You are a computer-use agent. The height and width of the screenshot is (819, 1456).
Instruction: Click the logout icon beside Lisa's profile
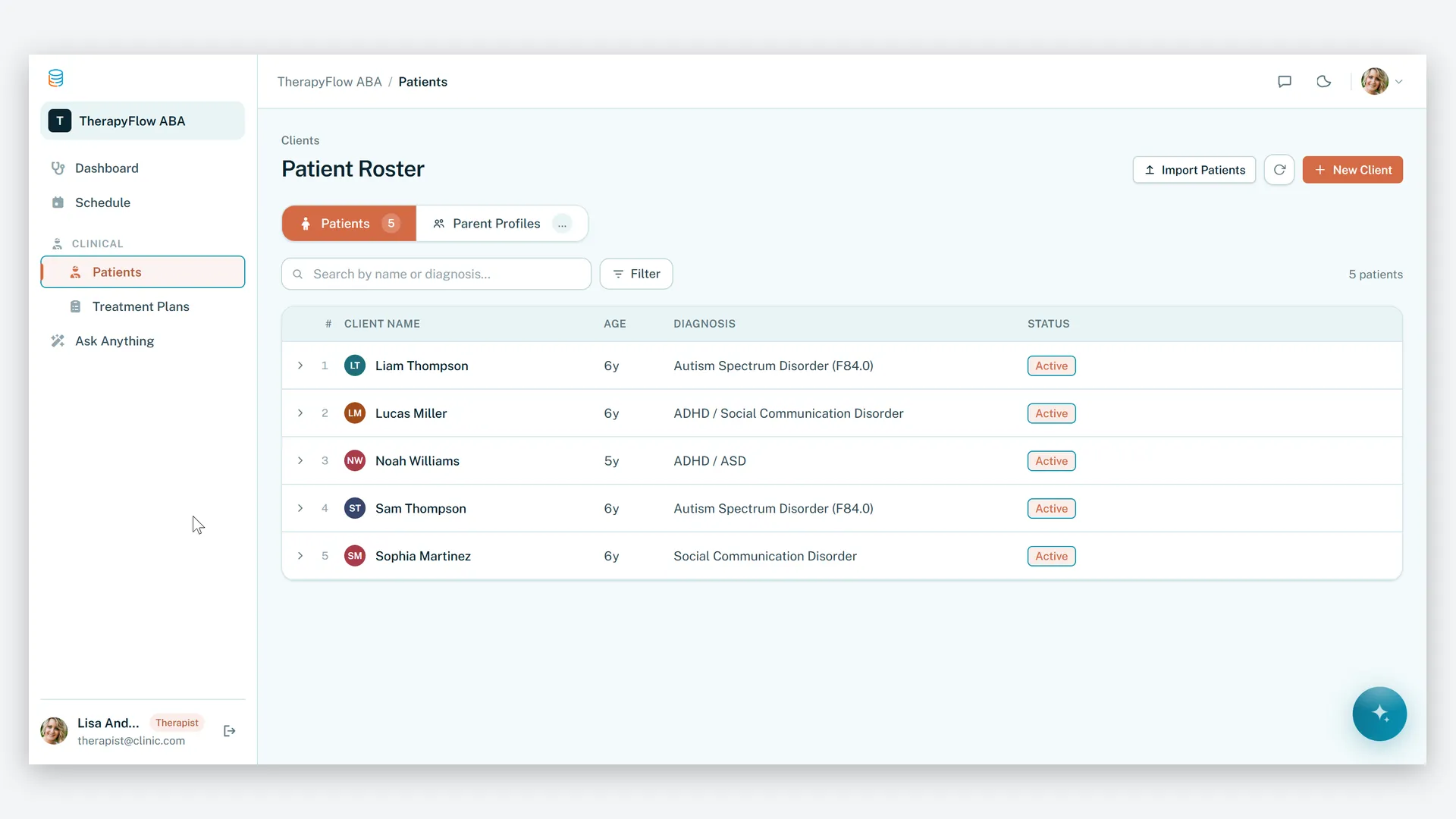coord(230,731)
